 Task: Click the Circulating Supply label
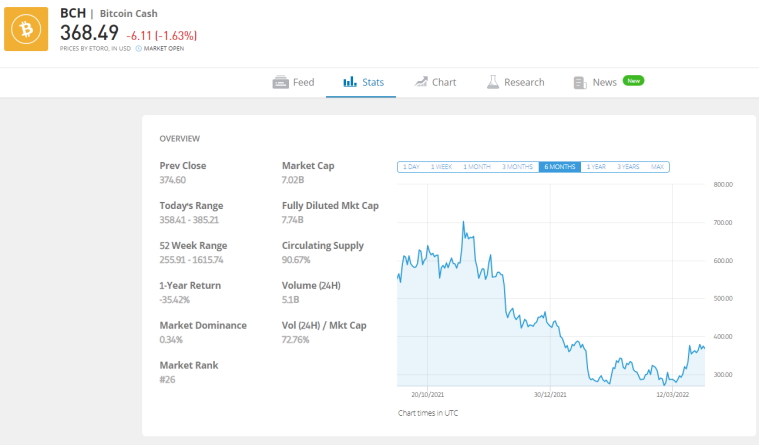(323, 246)
